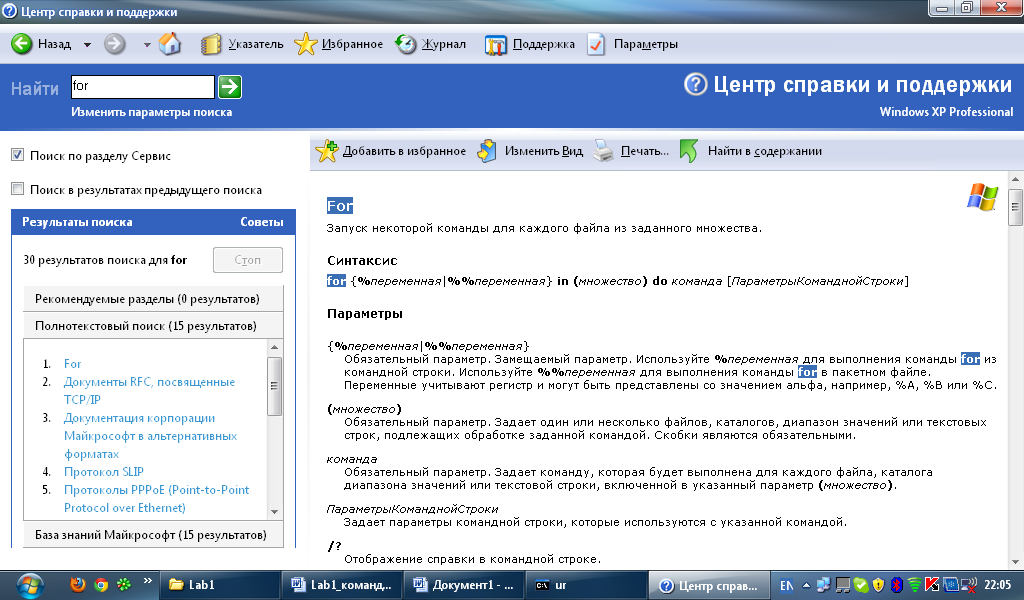Open the 'Протокол SLIP' result
This screenshot has width=1024, height=600.
pyautogui.click(x=104, y=471)
